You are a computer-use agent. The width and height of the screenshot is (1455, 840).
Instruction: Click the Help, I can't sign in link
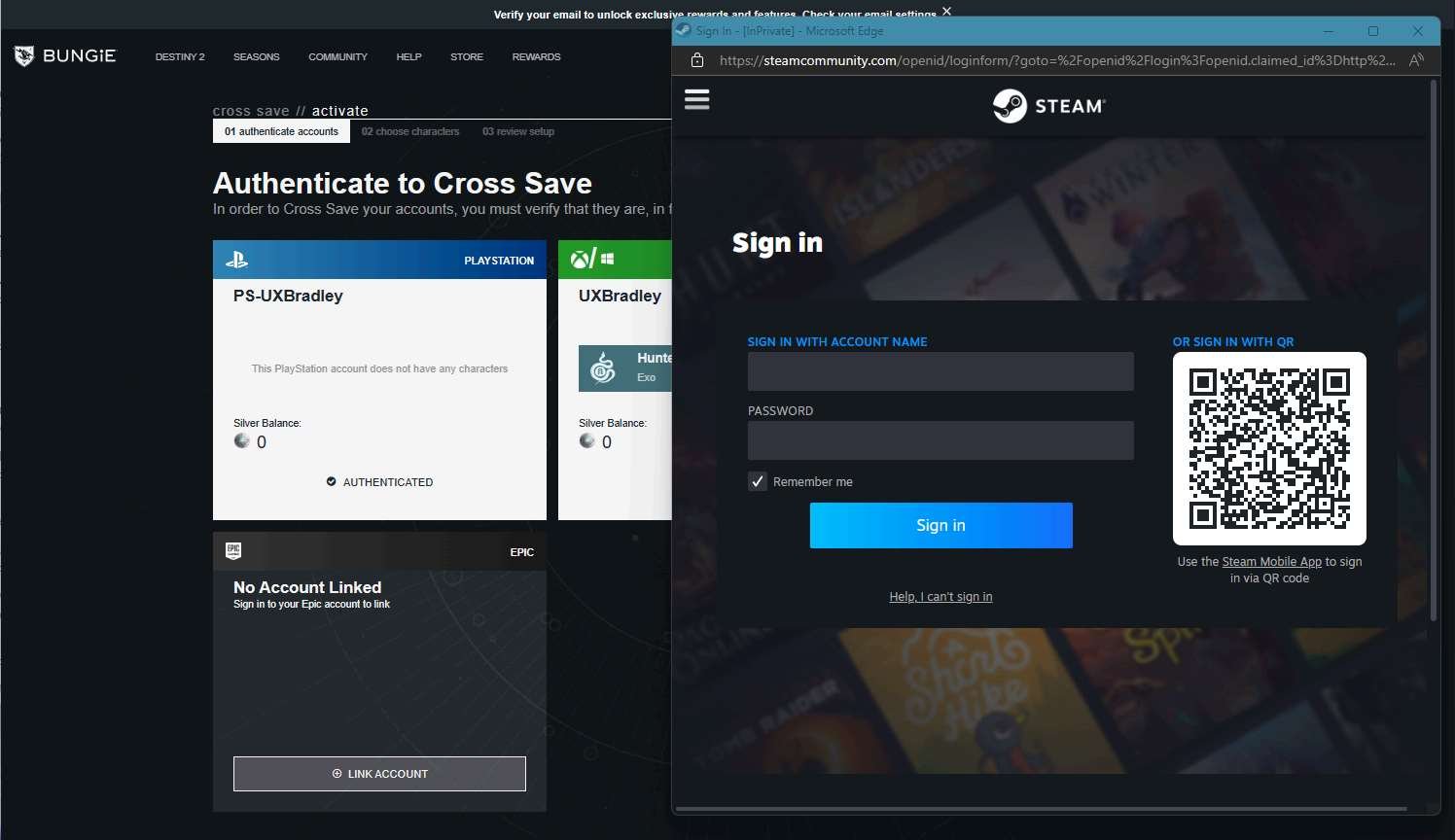click(940, 596)
